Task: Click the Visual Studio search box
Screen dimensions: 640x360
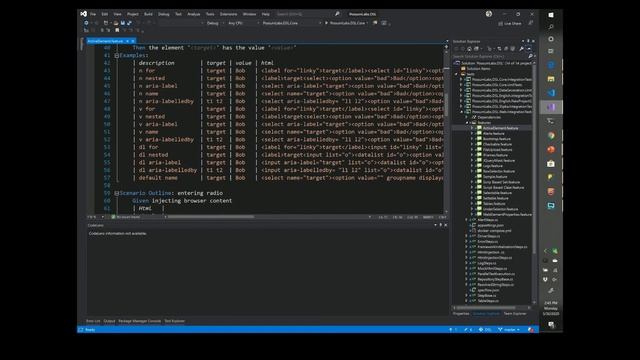Action: [x=308, y=14]
